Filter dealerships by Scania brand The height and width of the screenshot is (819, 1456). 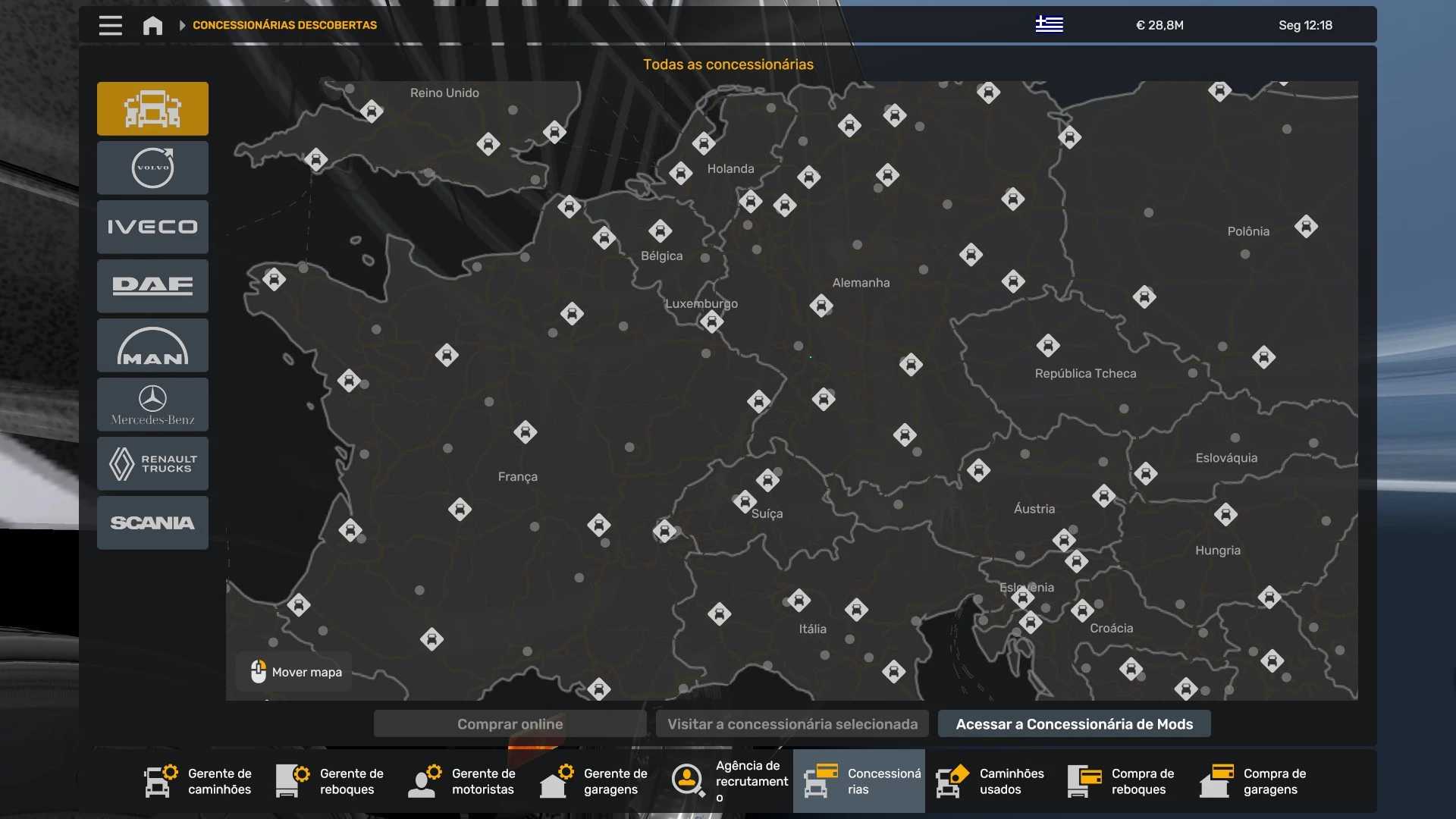click(152, 522)
